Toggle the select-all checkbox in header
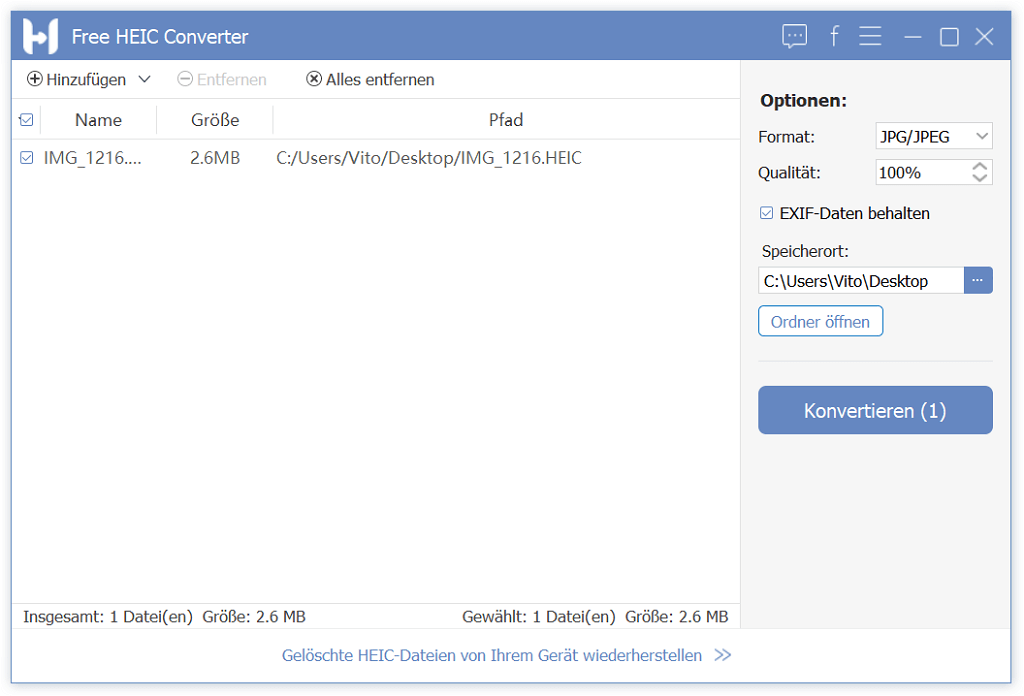This screenshot has height=696, width=1024. [x=26, y=119]
